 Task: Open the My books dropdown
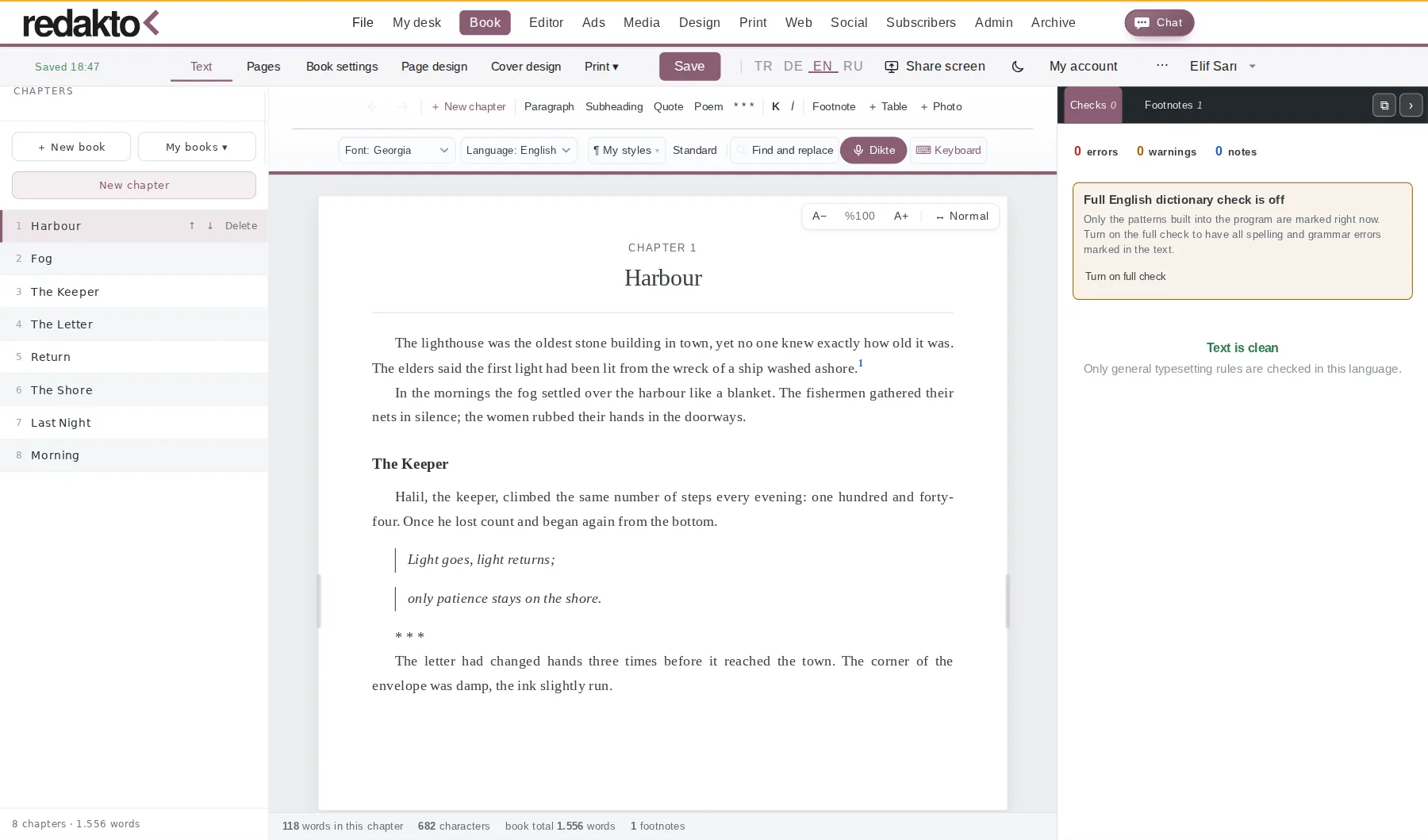197,147
